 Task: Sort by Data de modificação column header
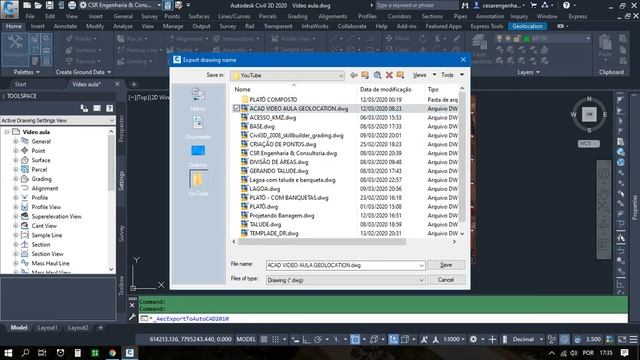pyautogui.click(x=386, y=89)
